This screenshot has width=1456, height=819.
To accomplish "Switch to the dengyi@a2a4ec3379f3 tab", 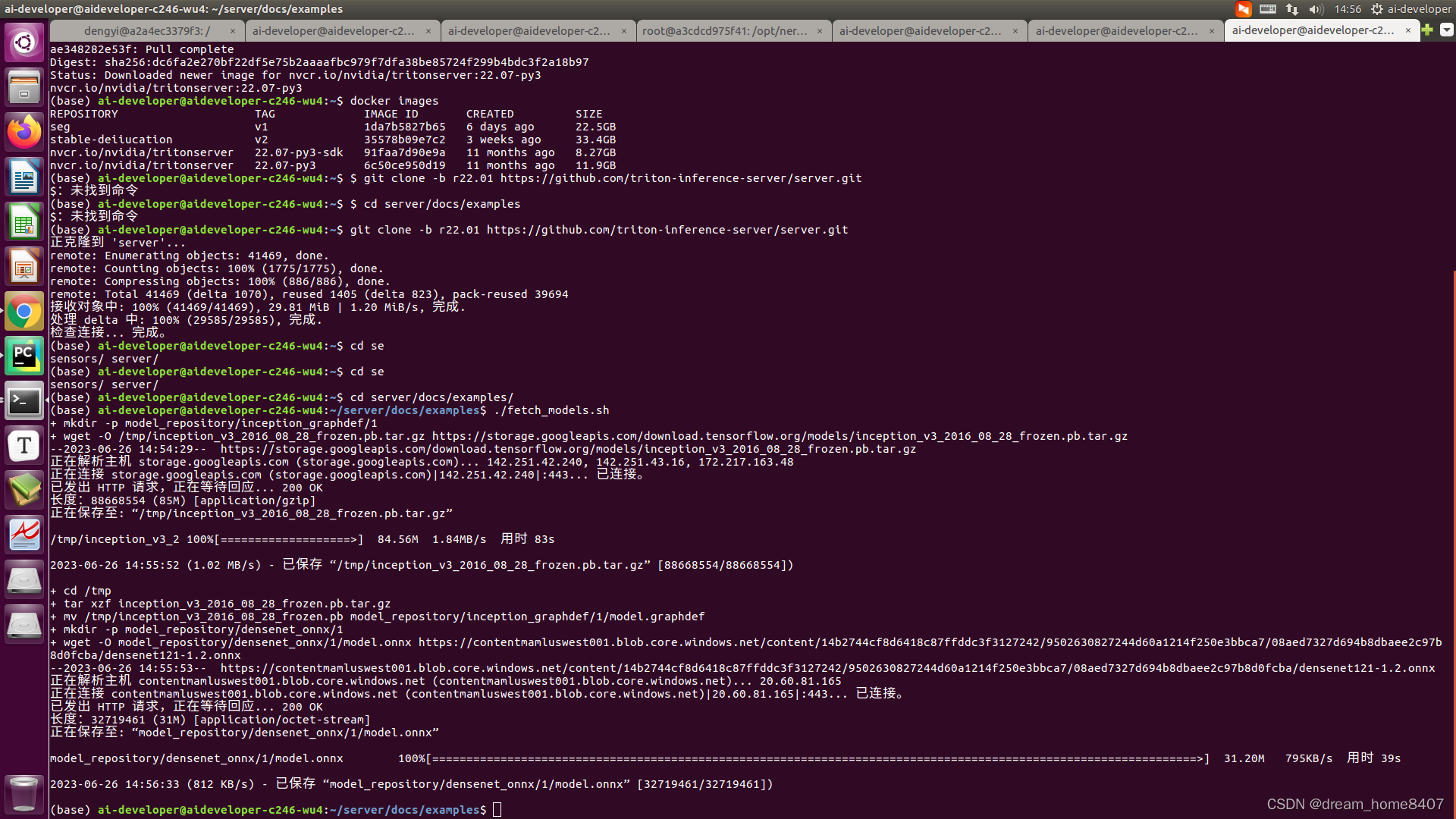I will [147, 31].
